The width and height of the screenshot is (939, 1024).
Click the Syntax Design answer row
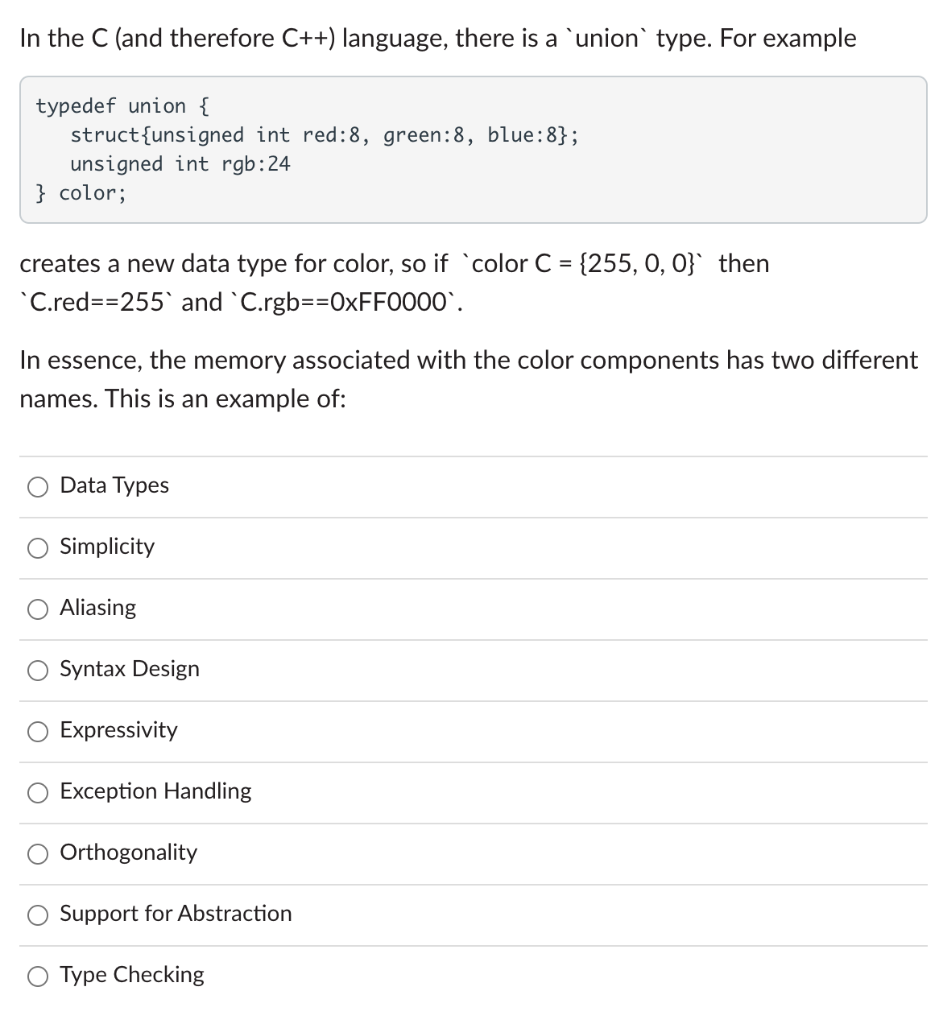tap(129, 670)
